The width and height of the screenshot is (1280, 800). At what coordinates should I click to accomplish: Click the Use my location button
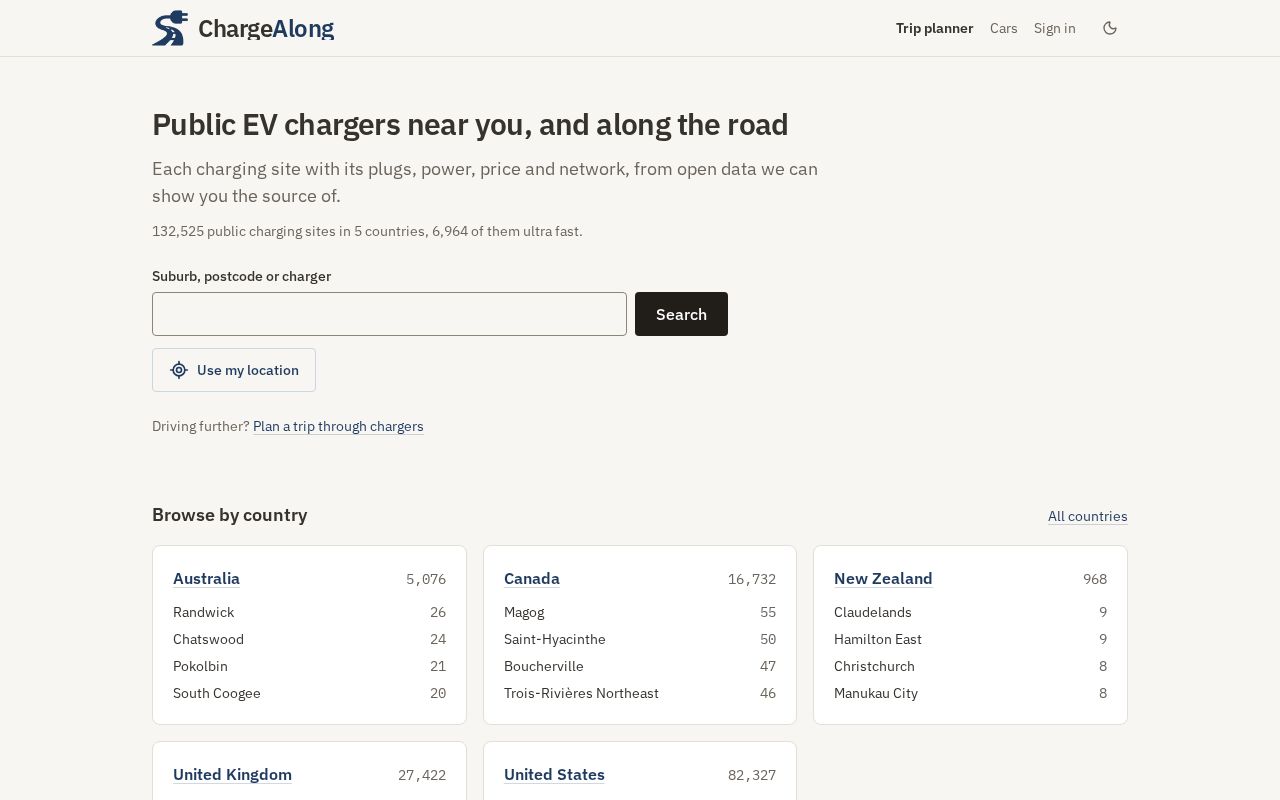(x=234, y=370)
